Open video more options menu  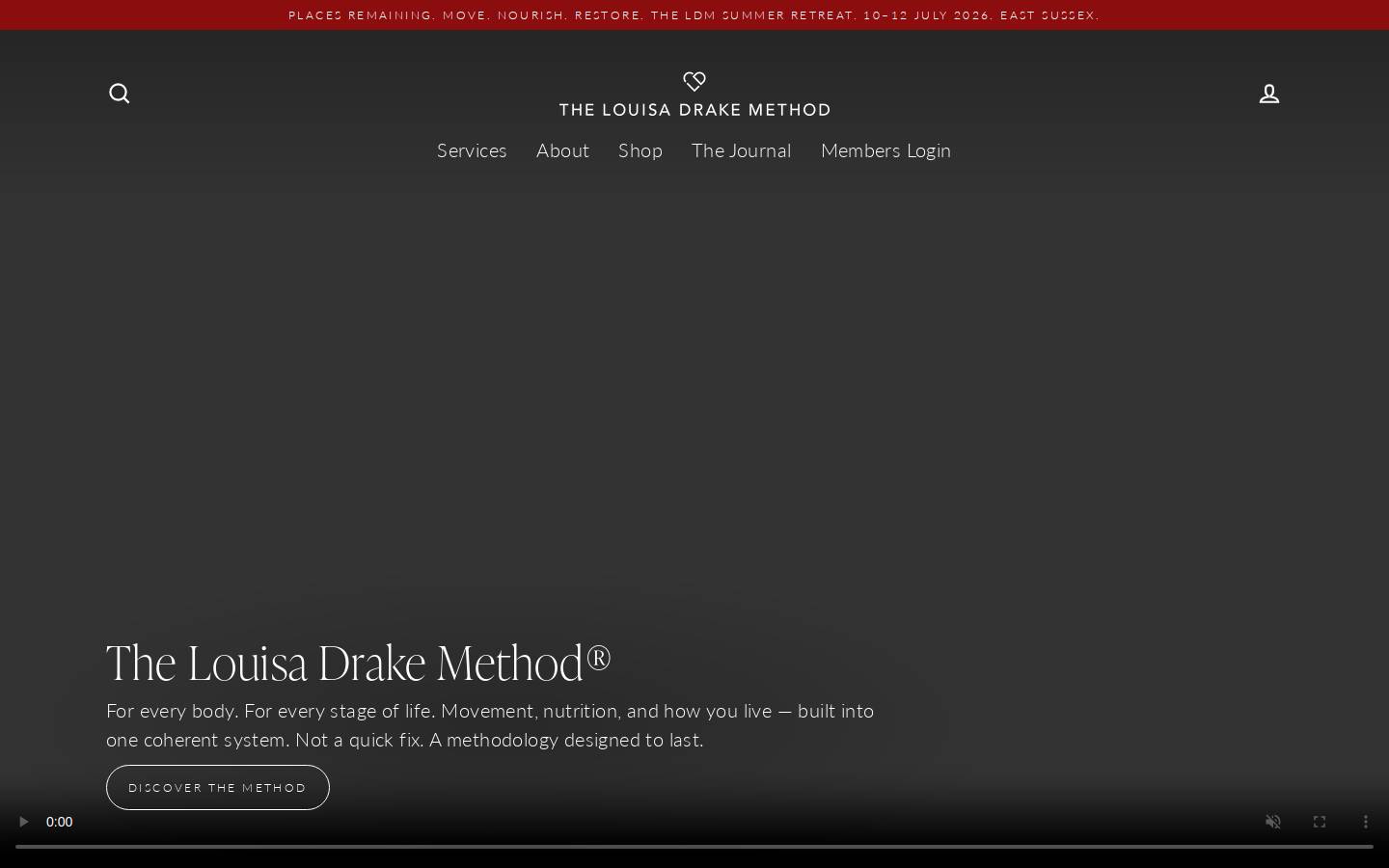click(1366, 822)
